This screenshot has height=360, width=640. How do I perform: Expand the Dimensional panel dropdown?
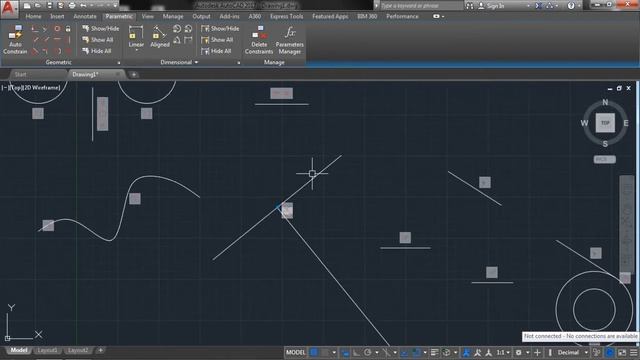coord(196,62)
